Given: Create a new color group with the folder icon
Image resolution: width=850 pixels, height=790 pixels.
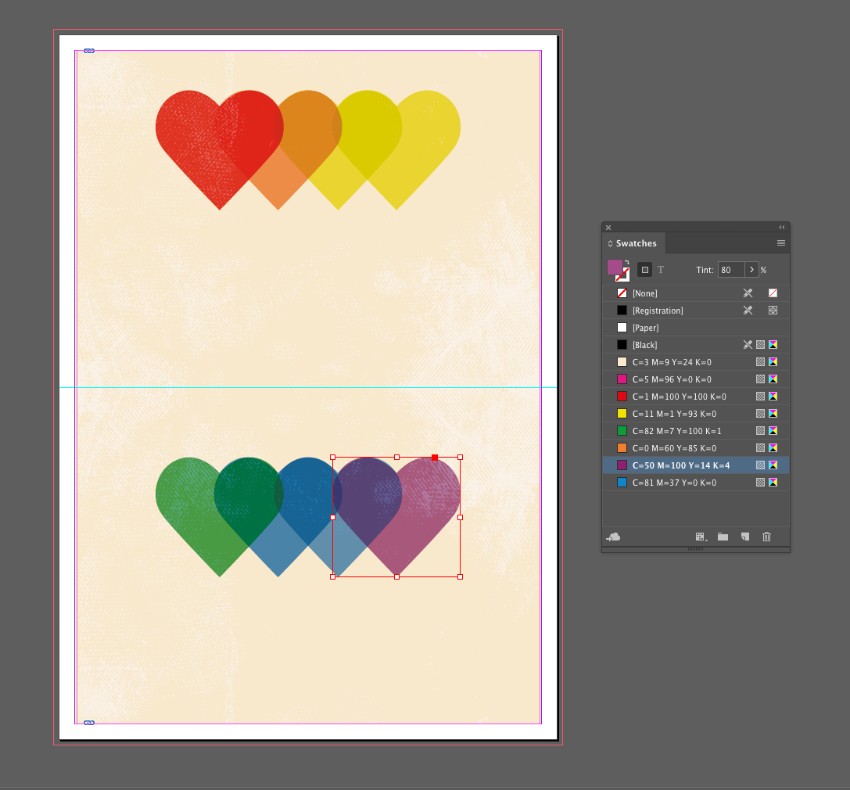Looking at the screenshot, I should (x=722, y=536).
